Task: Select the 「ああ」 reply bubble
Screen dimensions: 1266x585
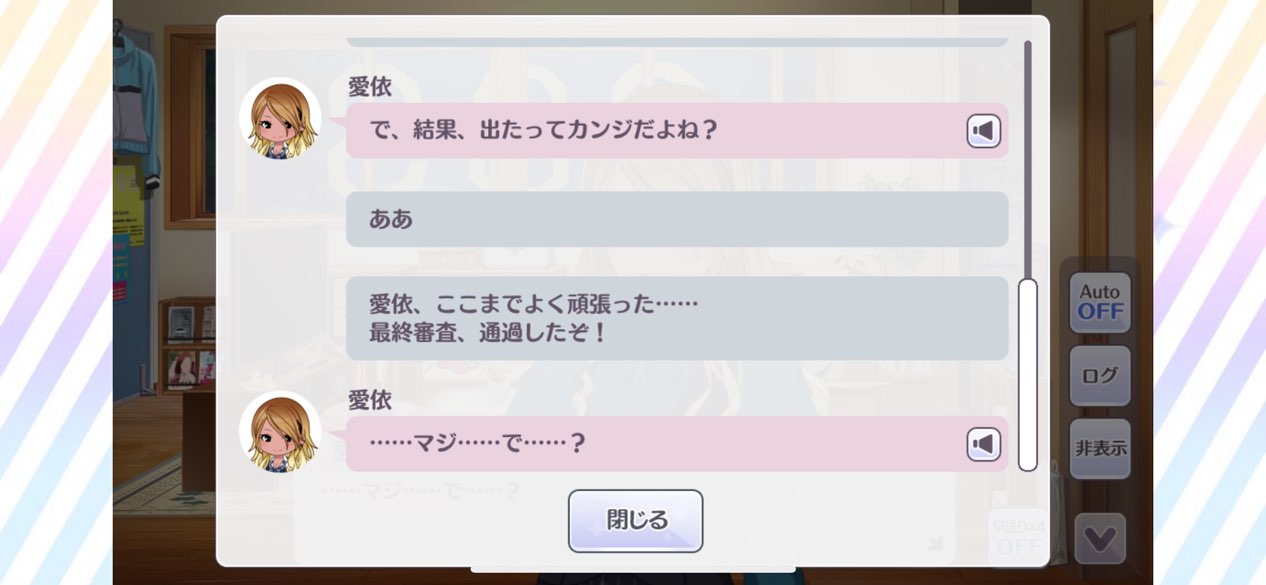Action: pyautogui.click(x=677, y=219)
